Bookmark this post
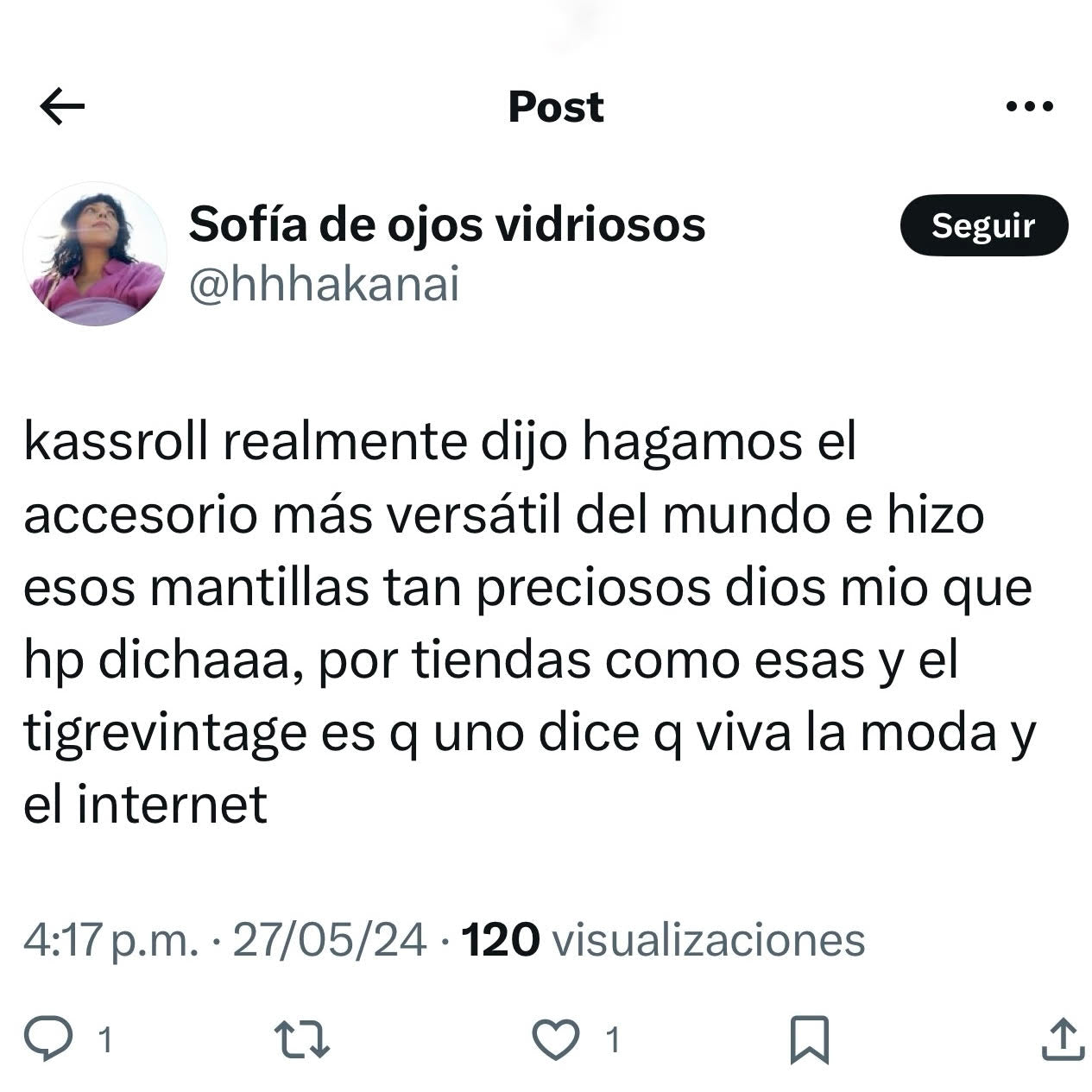This screenshot has height=1092, width=1092. pos(810,1039)
